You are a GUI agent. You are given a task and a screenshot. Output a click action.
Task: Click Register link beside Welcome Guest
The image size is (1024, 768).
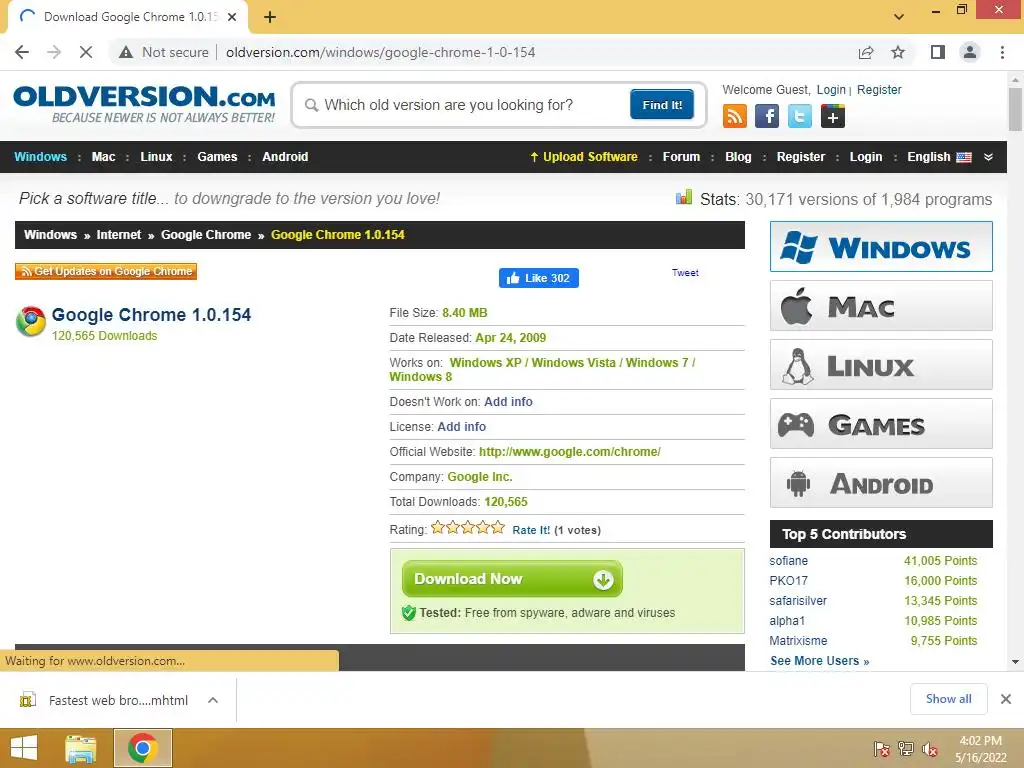point(878,89)
